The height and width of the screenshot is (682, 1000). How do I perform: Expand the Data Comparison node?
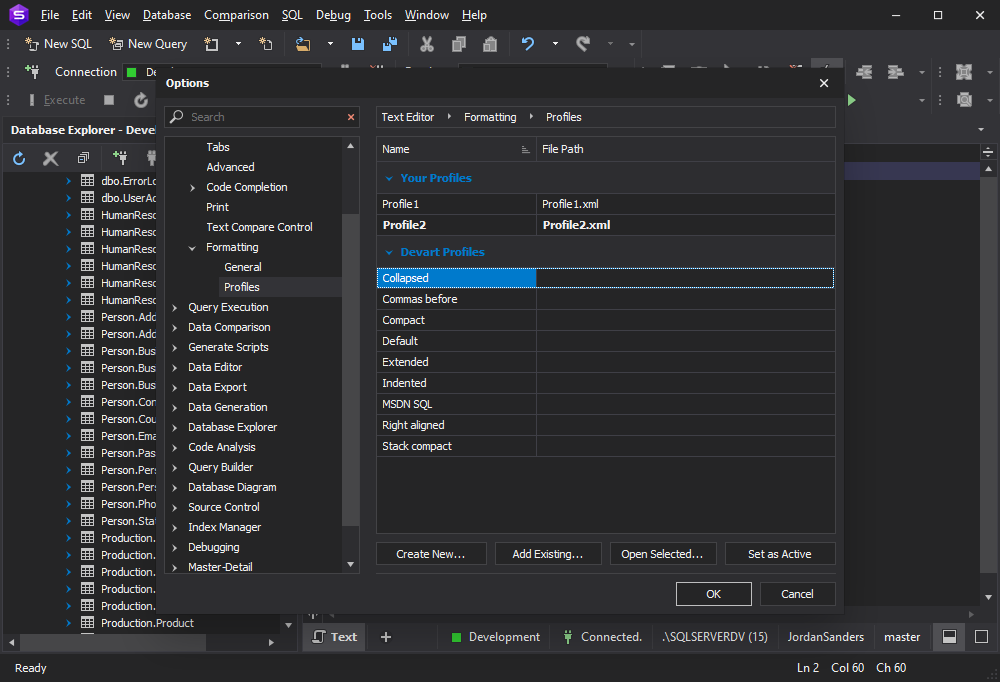click(175, 327)
